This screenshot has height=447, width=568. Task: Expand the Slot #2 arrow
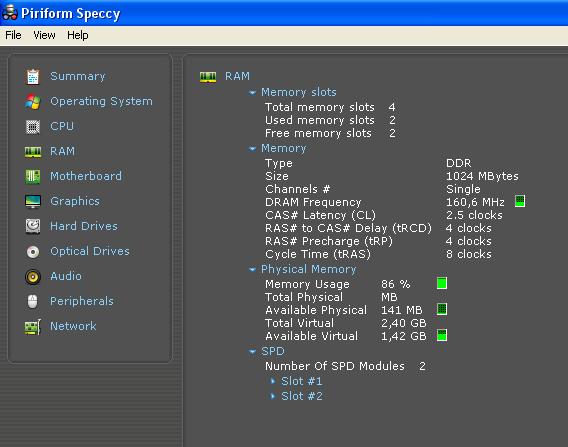(x=273, y=396)
